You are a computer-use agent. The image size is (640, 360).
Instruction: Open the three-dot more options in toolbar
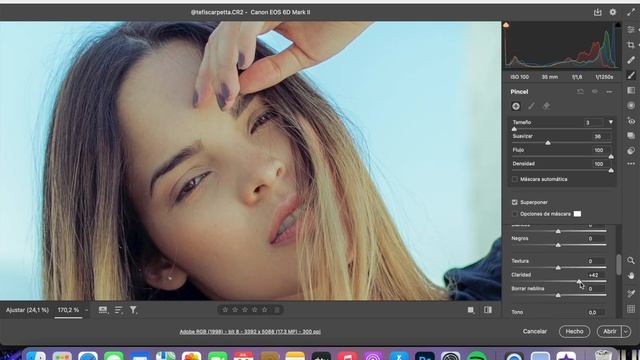[x=631, y=164]
